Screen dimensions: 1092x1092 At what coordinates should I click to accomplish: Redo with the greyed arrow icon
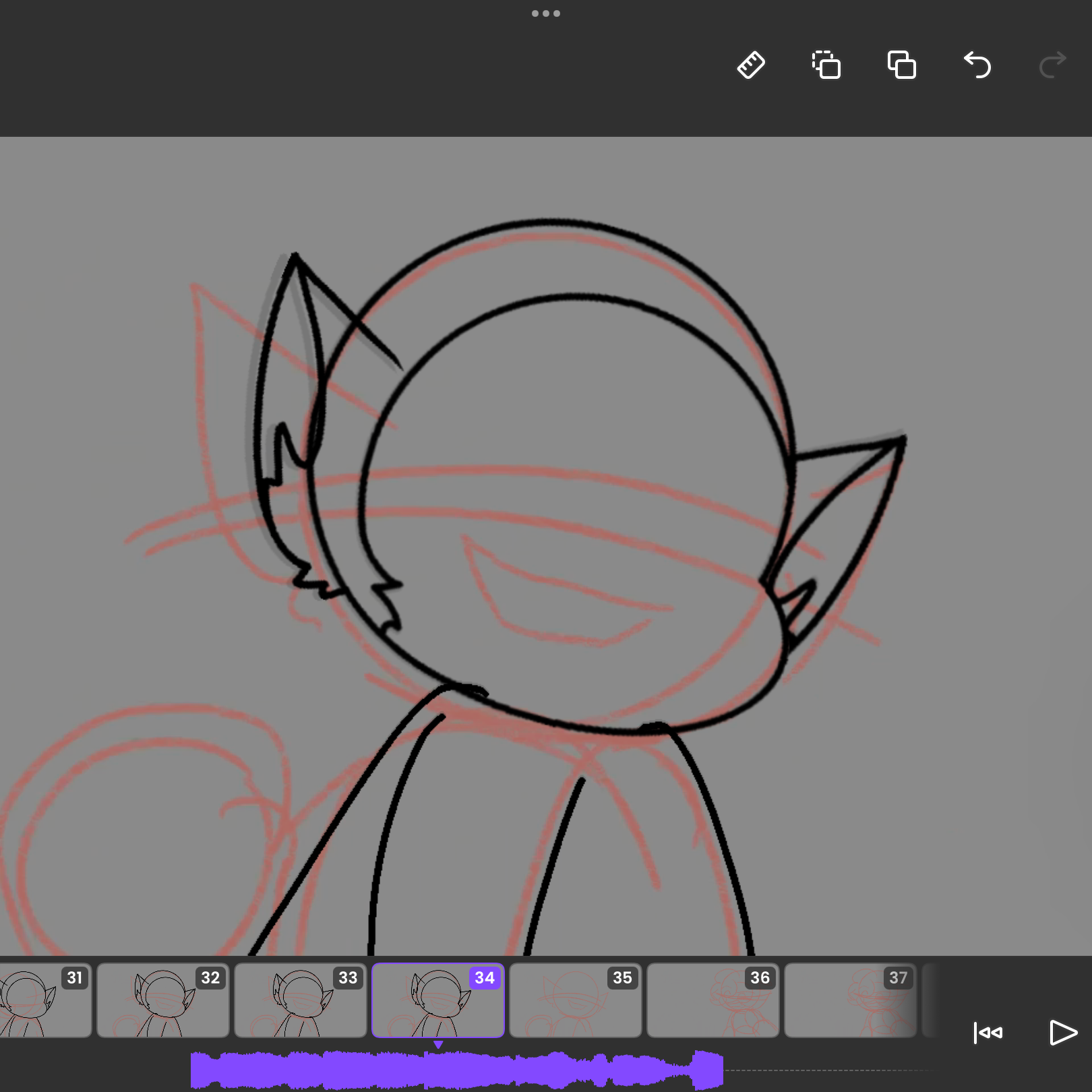(x=1052, y=65)
